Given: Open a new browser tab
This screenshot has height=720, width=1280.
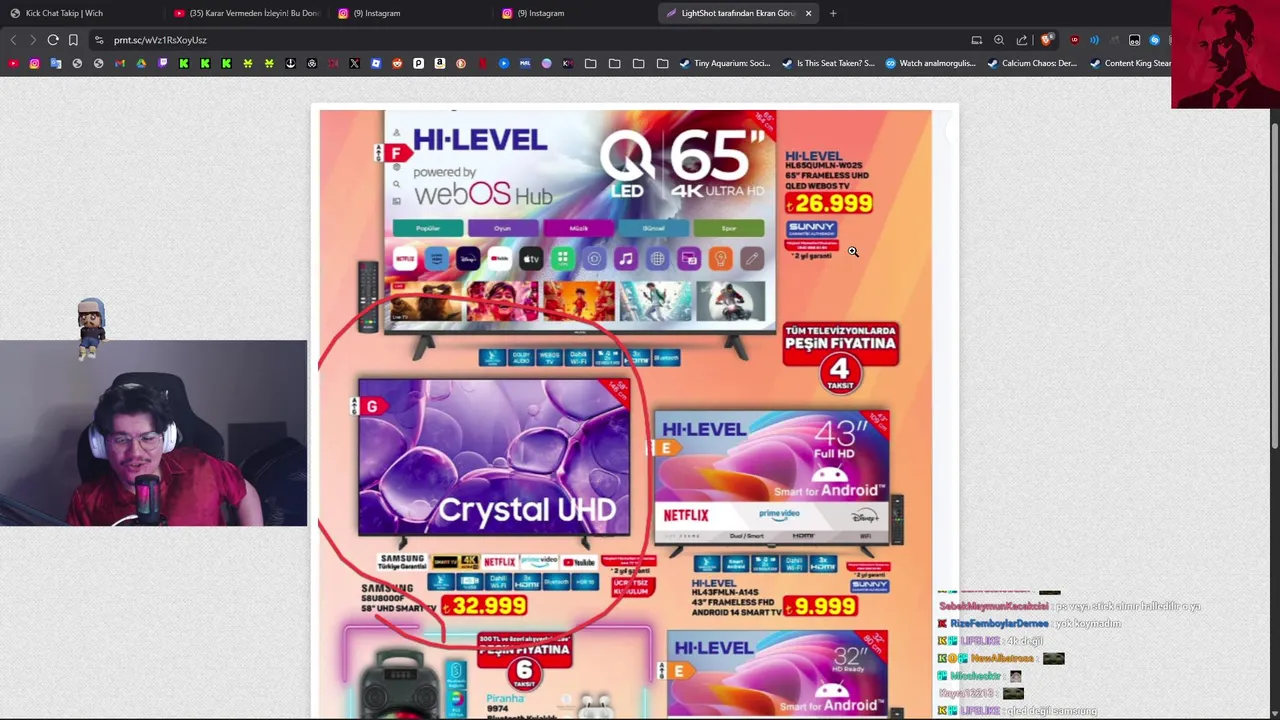Looking at the screenshot, I should click(x=833, y=13).
